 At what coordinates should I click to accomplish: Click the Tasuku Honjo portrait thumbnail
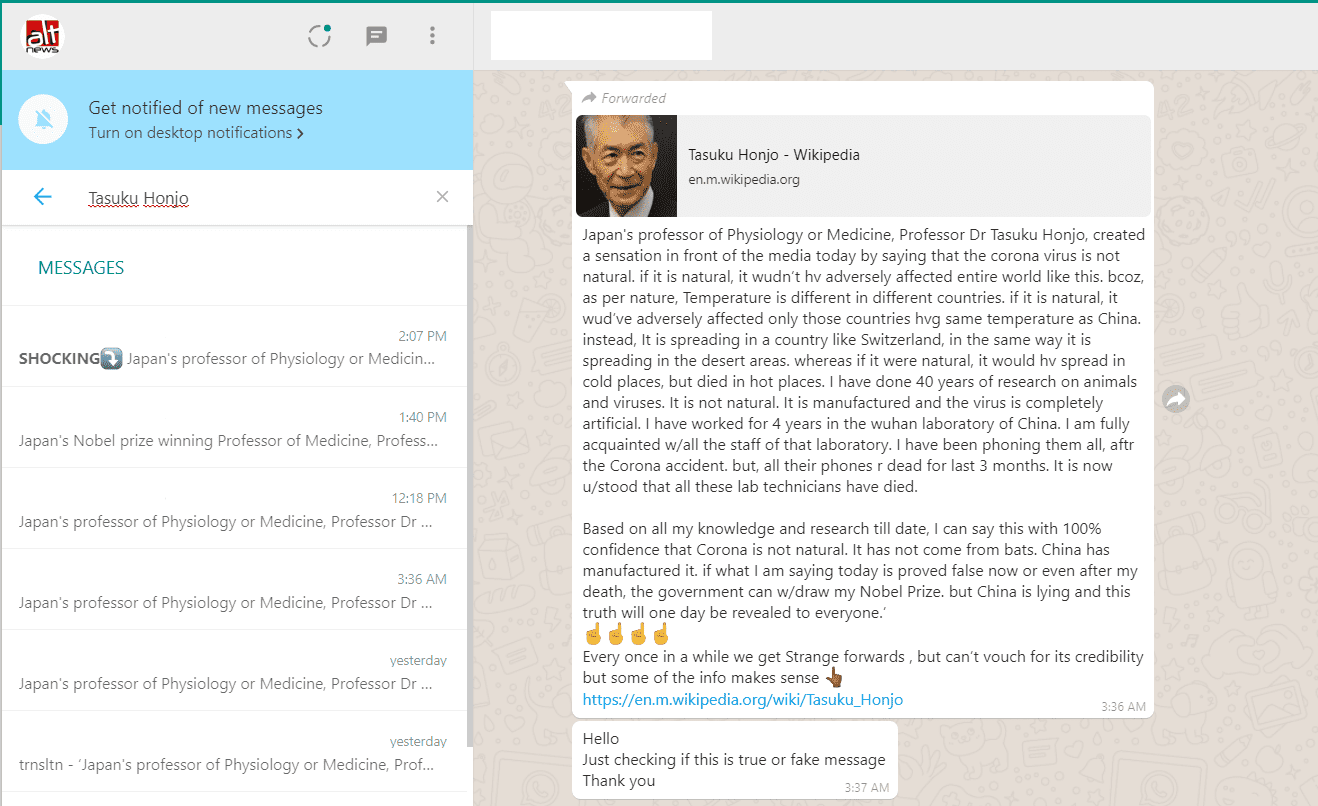click(626, 166)
